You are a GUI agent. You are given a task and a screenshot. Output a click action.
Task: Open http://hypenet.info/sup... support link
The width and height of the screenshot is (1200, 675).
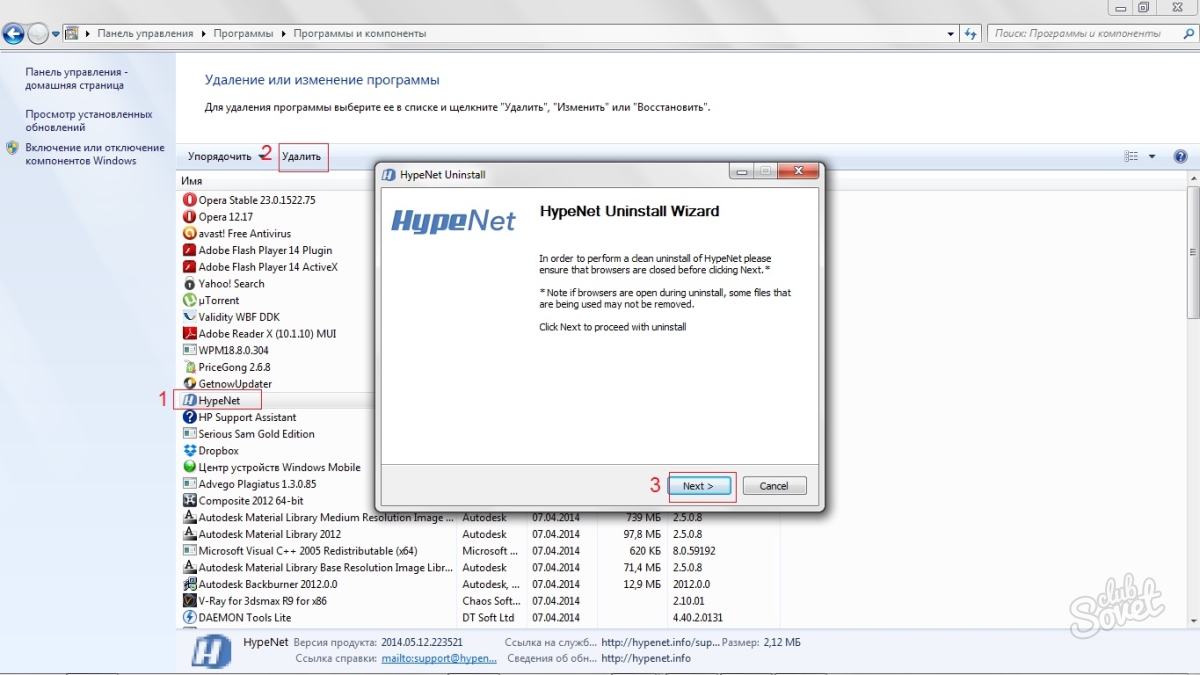coord(658,642)
